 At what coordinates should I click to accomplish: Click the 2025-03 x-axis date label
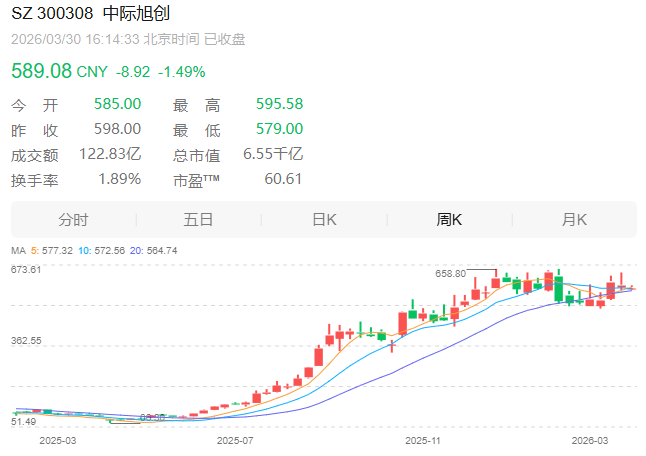click(x=58, y=441)
